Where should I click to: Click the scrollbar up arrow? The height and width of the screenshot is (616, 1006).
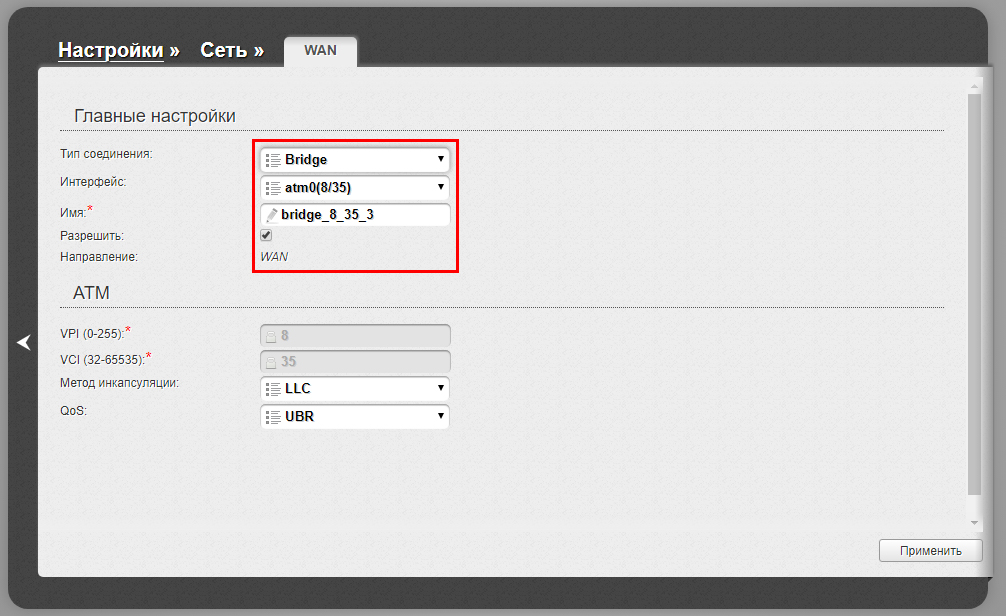975,86
